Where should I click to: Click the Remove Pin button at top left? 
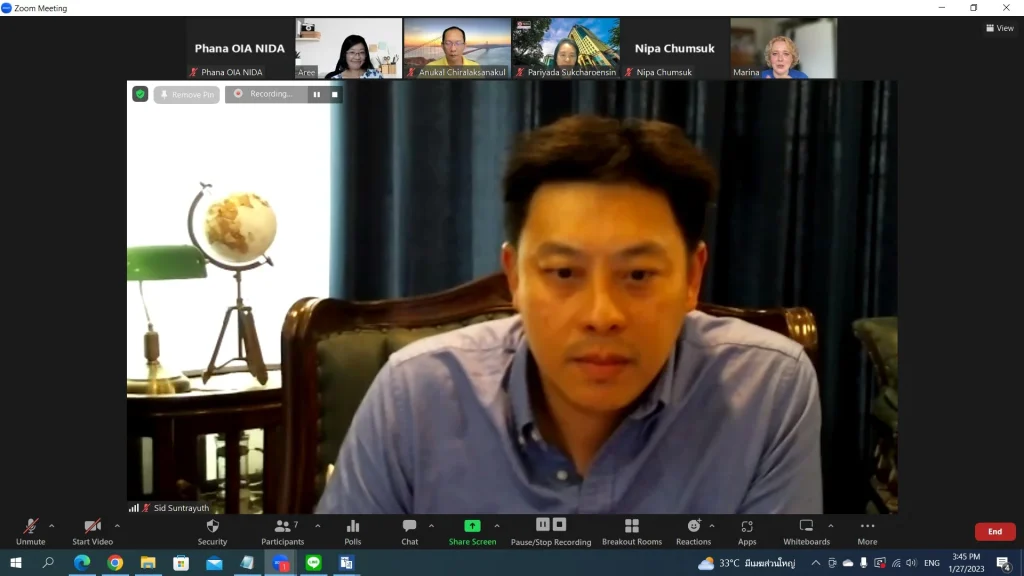point(187,95)
